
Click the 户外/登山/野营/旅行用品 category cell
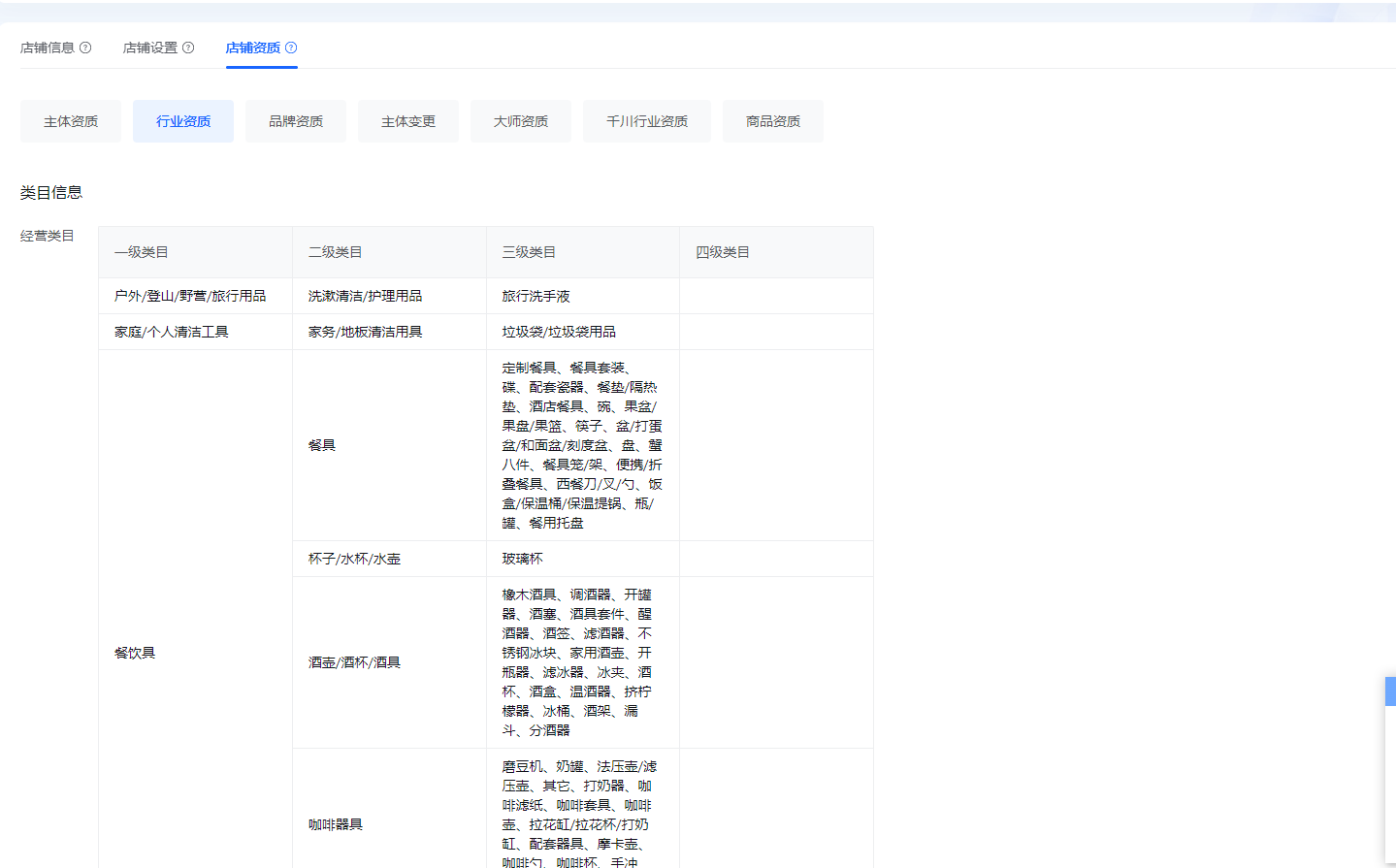click(190, 296)
